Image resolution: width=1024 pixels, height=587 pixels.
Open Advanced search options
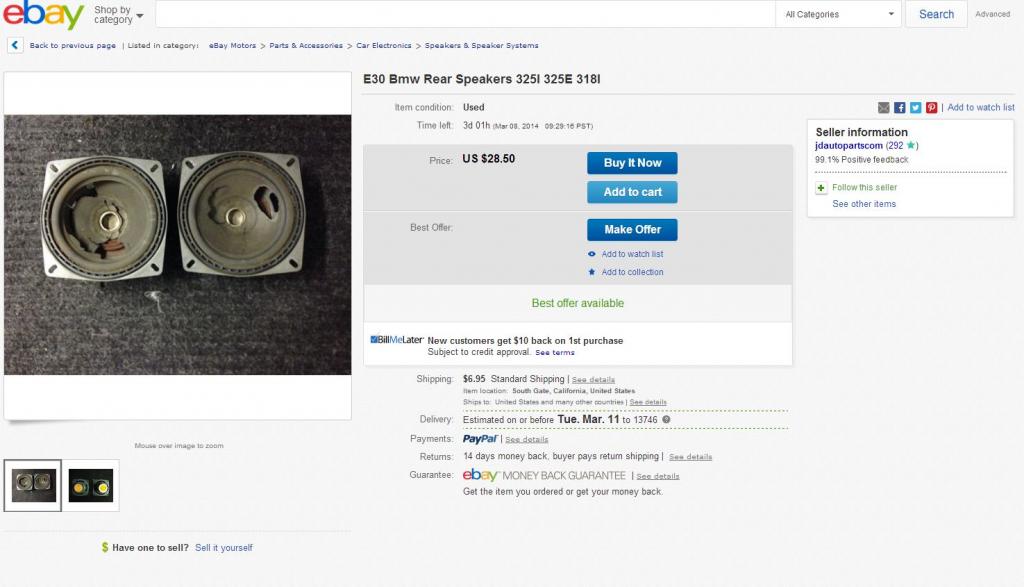992,15
